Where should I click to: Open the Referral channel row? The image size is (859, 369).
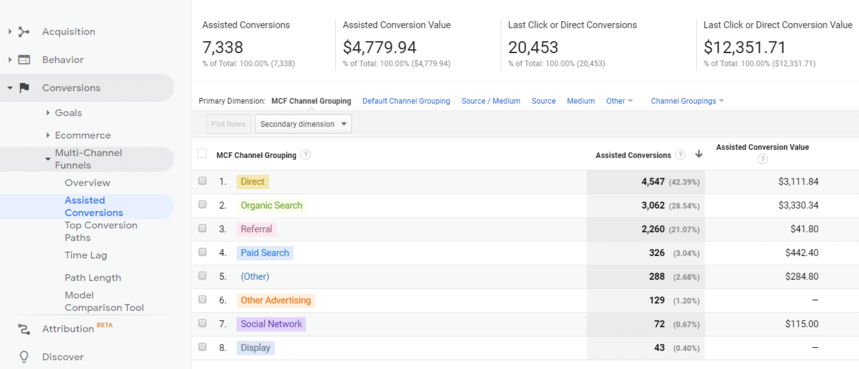click(x=256, y=229)
